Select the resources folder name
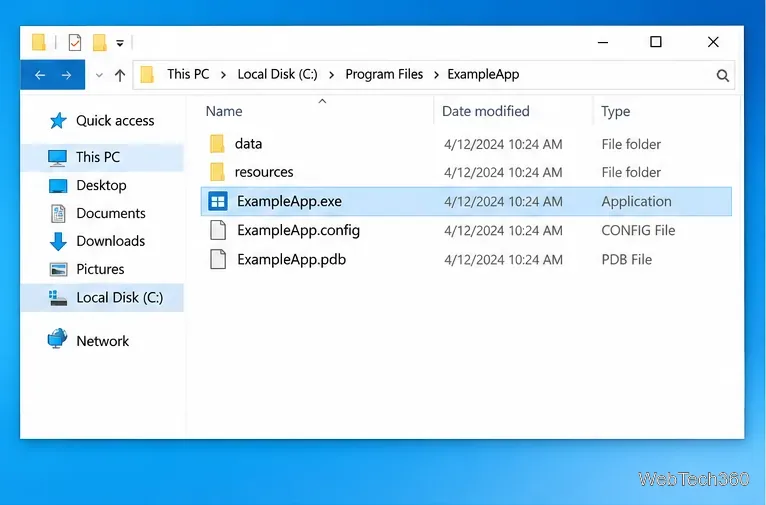This screenshot has width=766, height=505. coord(264,172)
